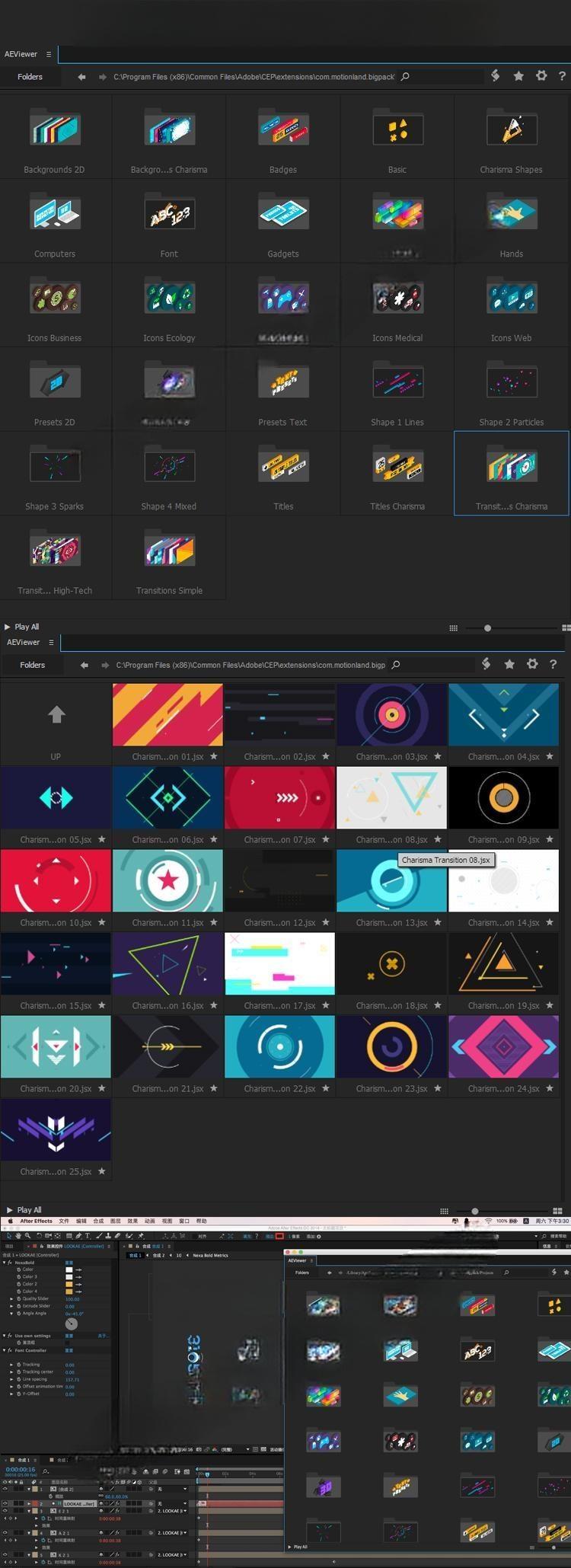571x1568 pixels.
Task: Show favorites using star icon in Charisma transitions toolbar
Action: coord(509,664)
